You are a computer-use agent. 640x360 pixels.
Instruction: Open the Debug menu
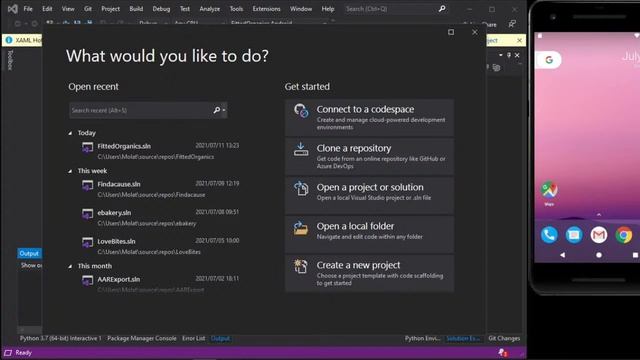click(161, 9)
